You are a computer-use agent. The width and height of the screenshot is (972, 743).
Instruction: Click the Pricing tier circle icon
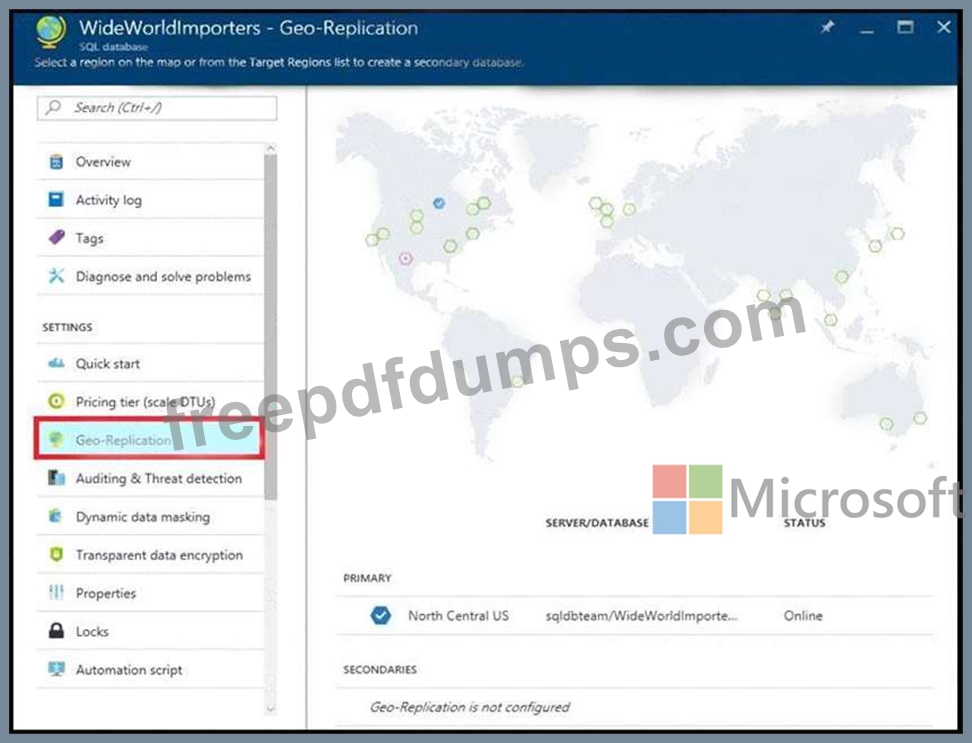tap(56, 401)
